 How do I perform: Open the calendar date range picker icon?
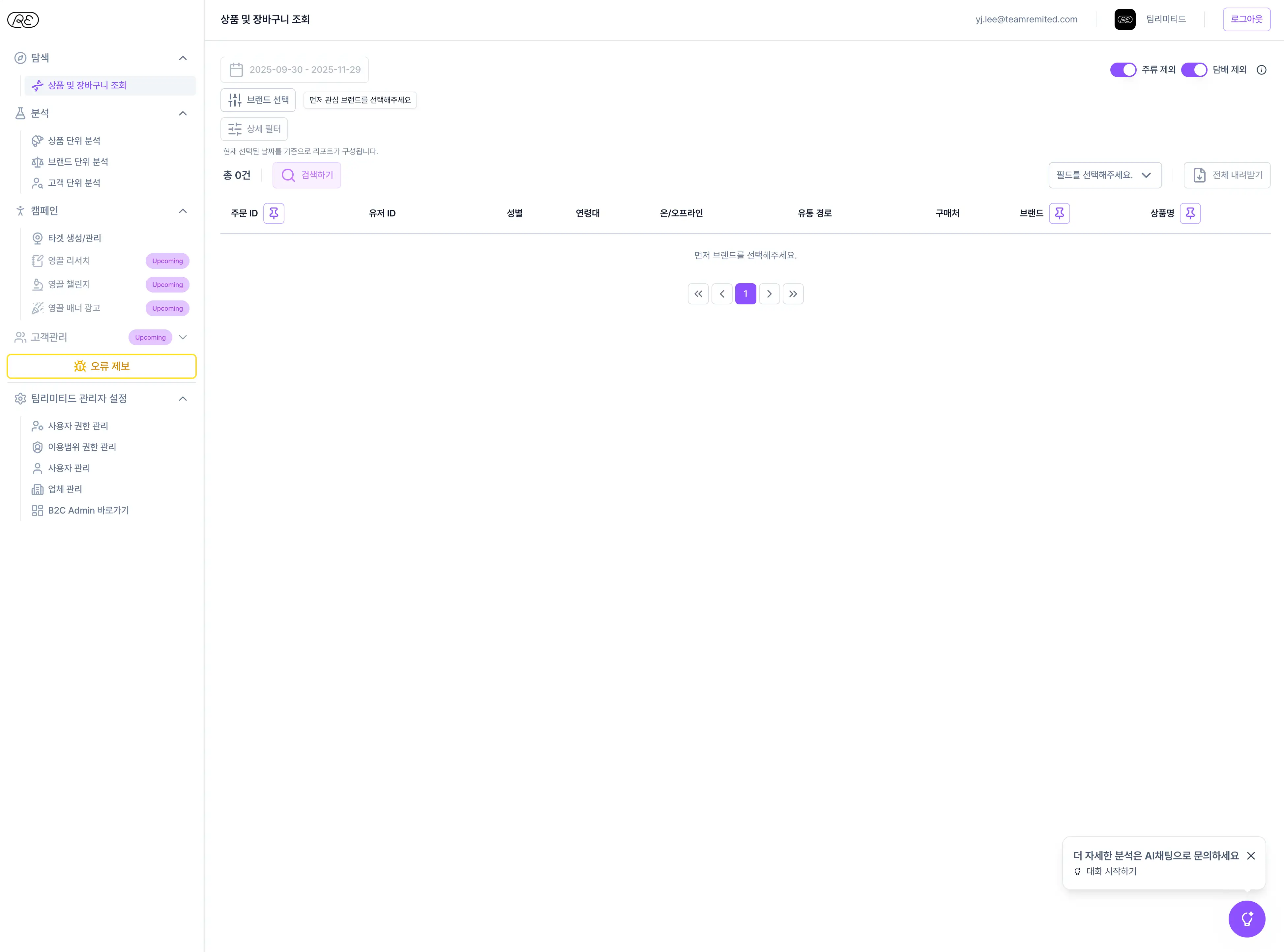[236, 69]
